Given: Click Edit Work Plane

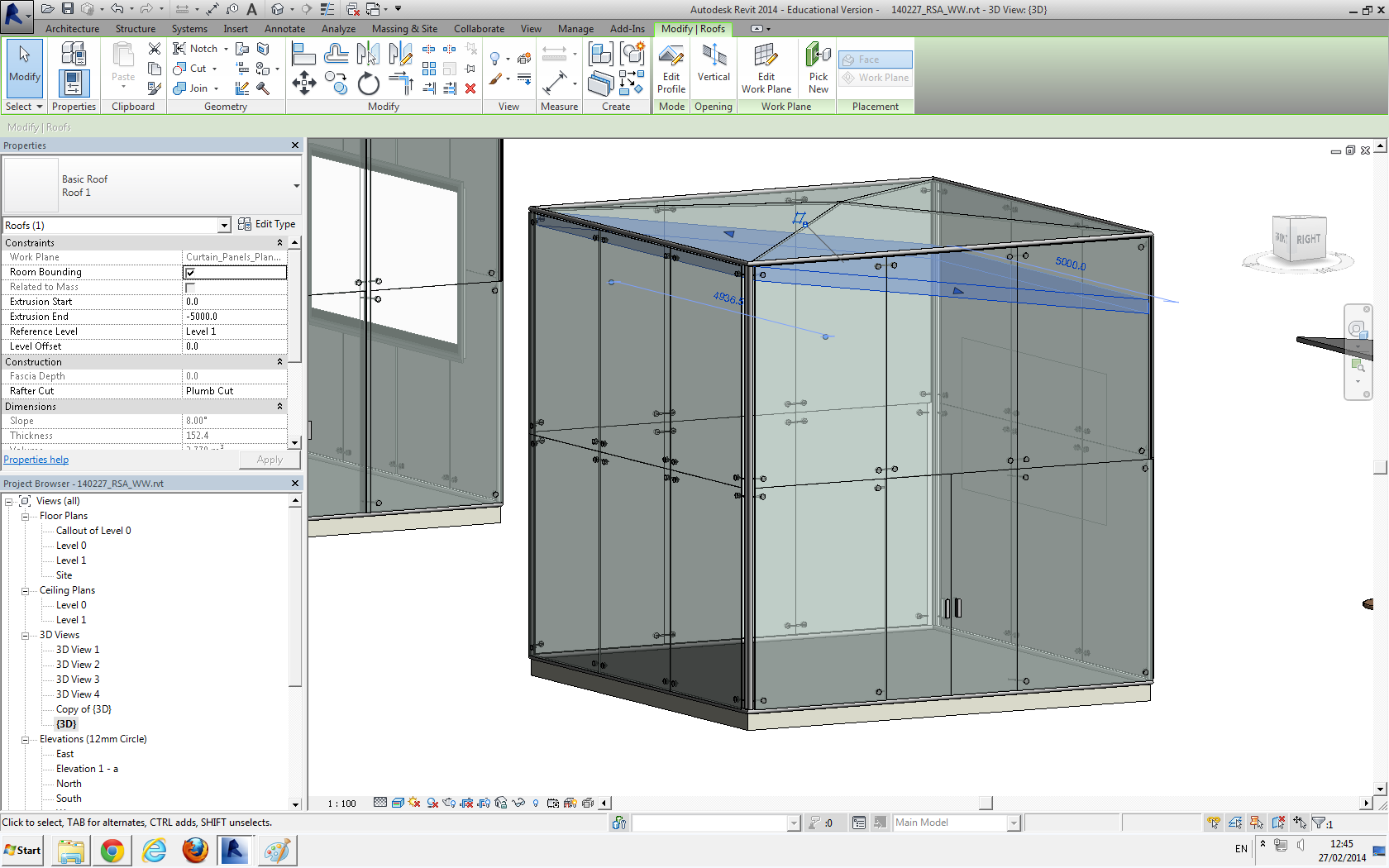Looking at the screenshot, I should 766,69.
